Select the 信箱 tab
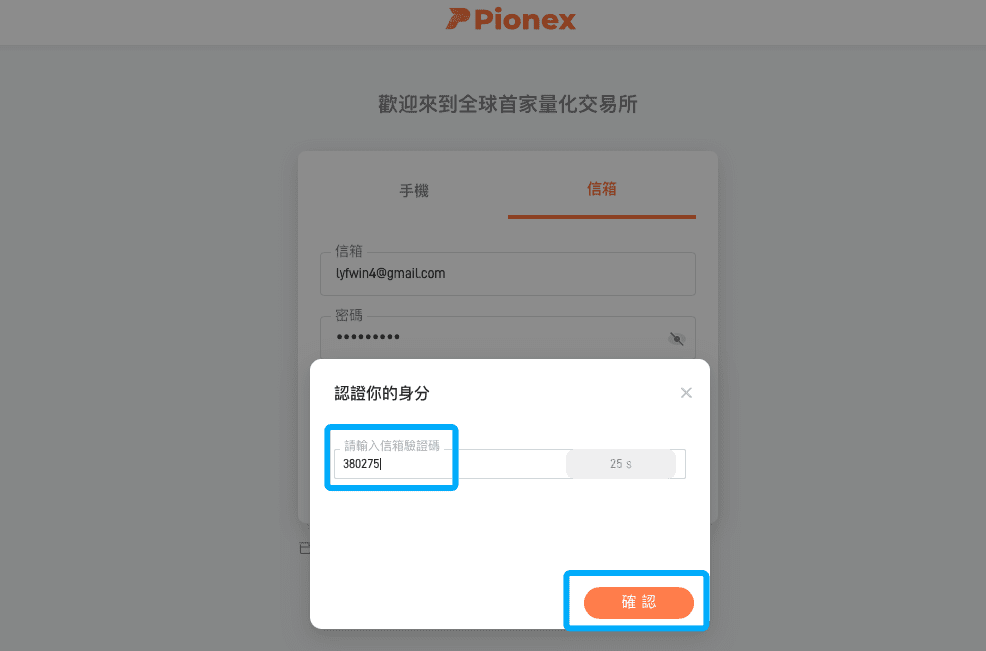This screenshot has height=651, width=986. [602, 189]
